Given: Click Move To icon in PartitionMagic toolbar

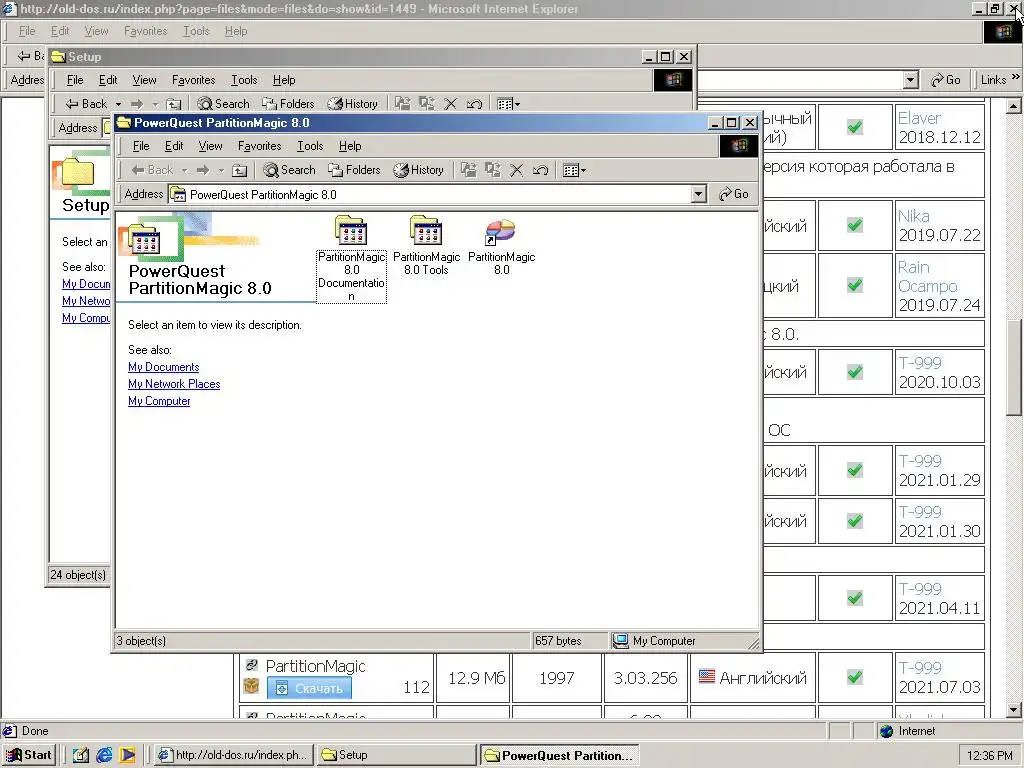Looking at the screenshot, I should pyautogui.click(x=468, y=170).
